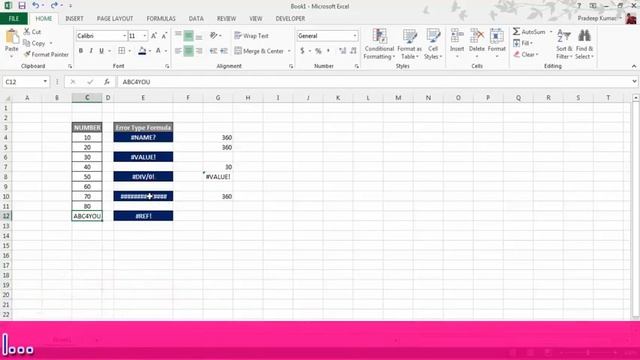The image size is (640, 360).
Task: Open the Format as Table gallery
Action: click(x=409, y=44)
